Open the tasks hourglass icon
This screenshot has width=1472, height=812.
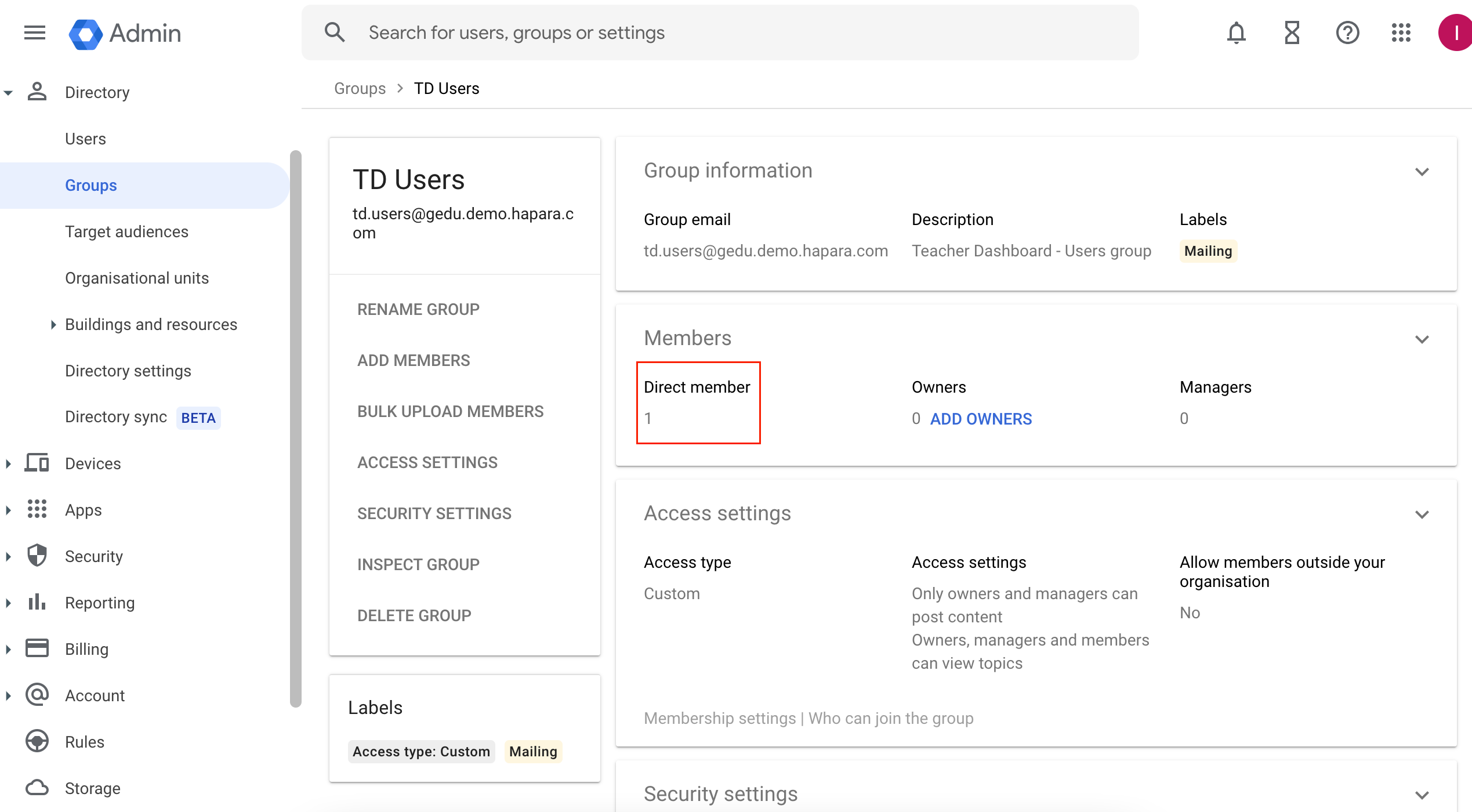(1292, 32)
